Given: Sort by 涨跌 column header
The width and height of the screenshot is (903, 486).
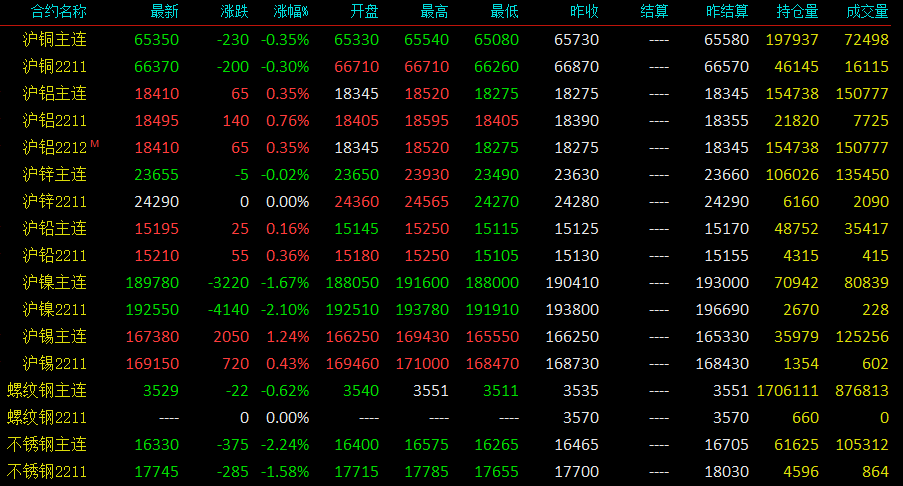Looking at the screenshot, I should (x=234, y=12).
